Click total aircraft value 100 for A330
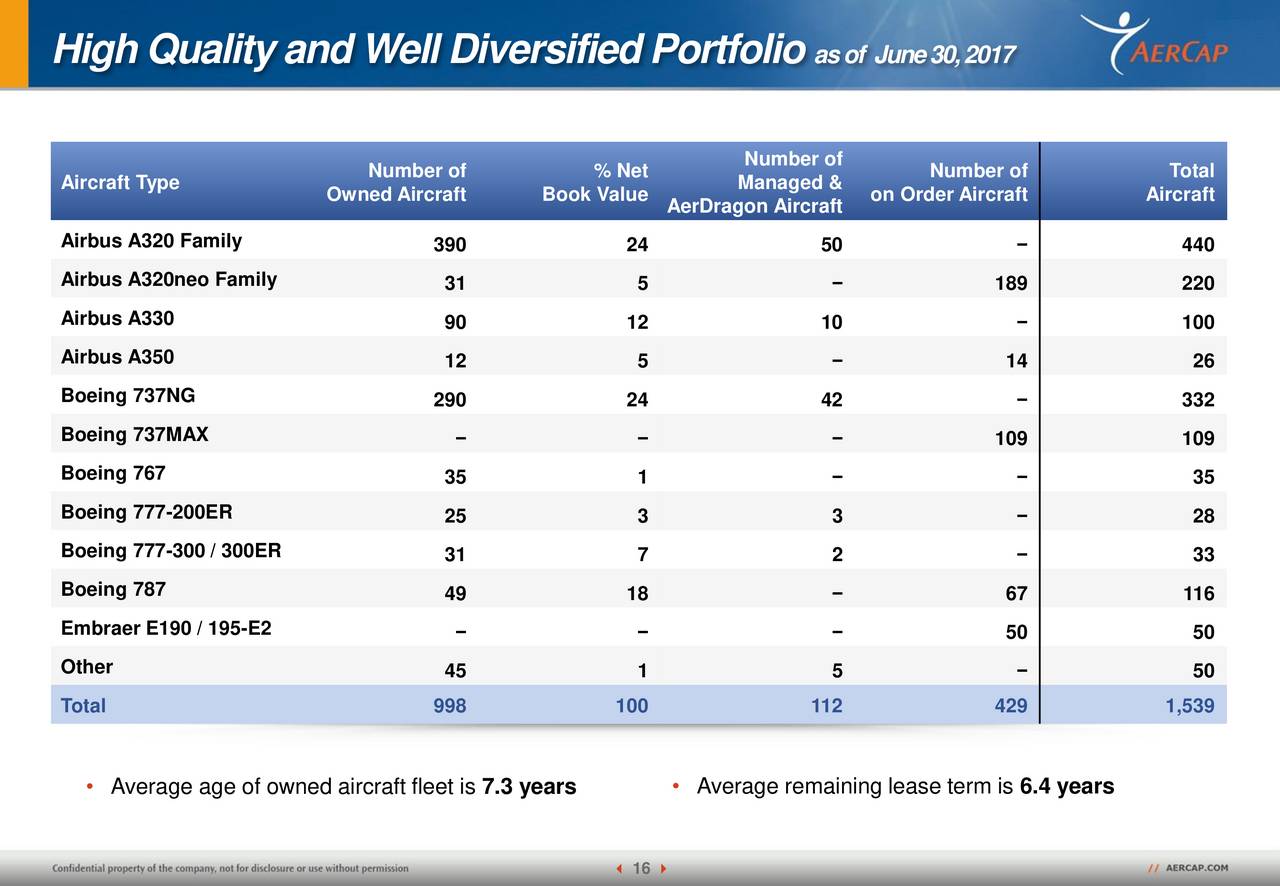 [x=1197, y=323]
